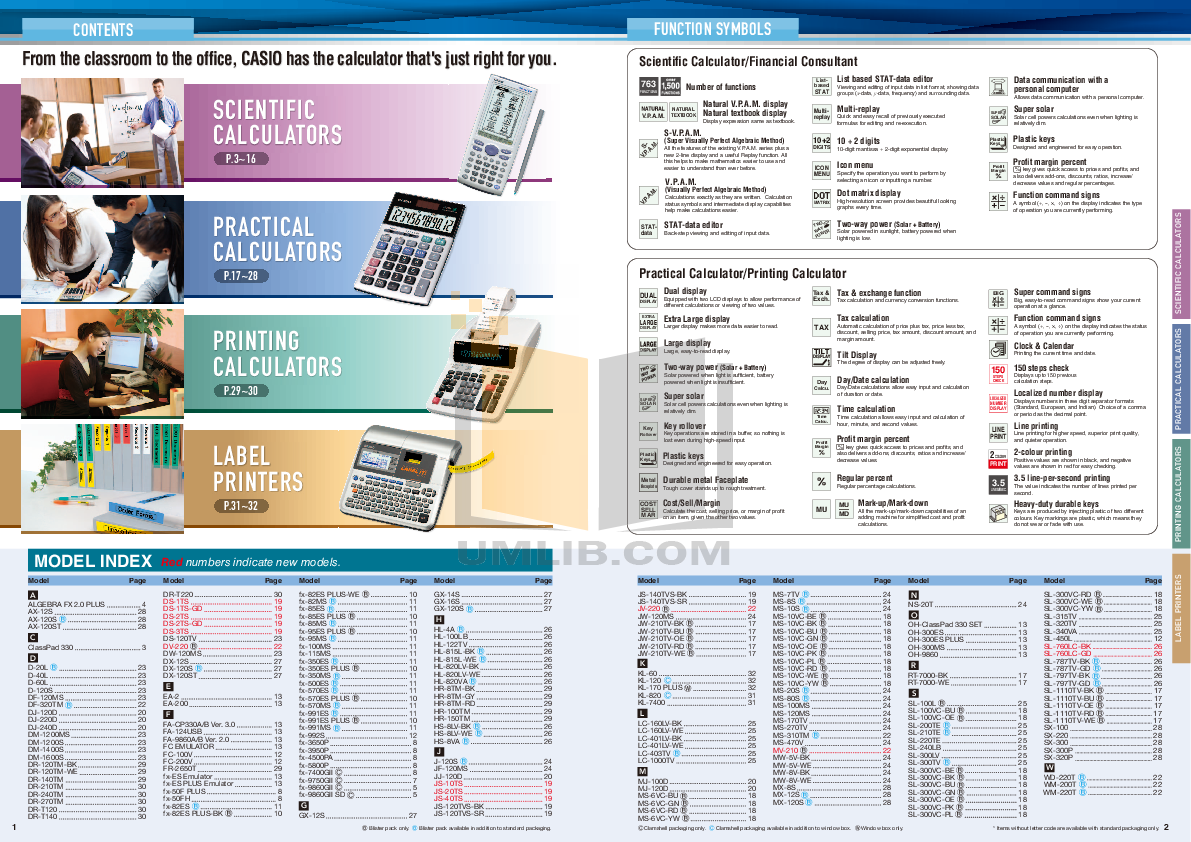Click the Clock & Calendar symbol
Viewport: 1191px width, 842px height.
click(x=997, y=347)
